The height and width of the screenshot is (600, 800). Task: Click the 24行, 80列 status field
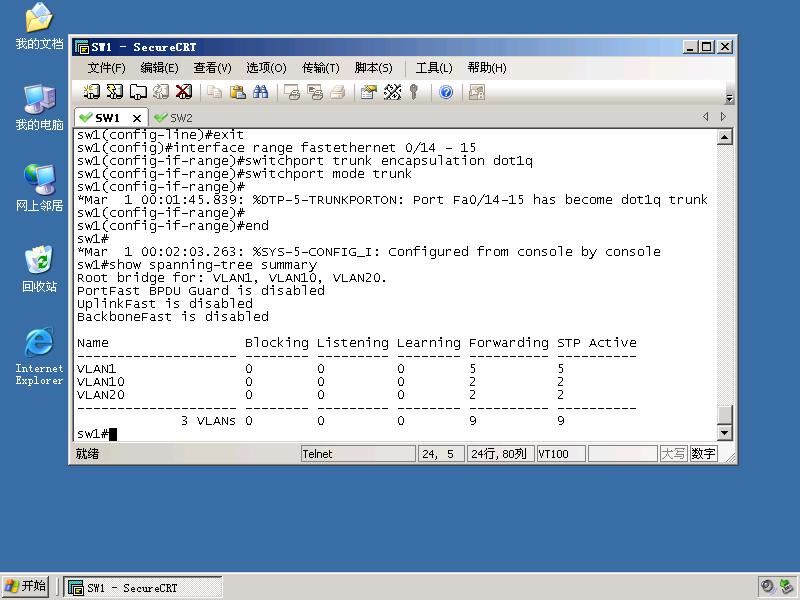[x=500, y=454]
